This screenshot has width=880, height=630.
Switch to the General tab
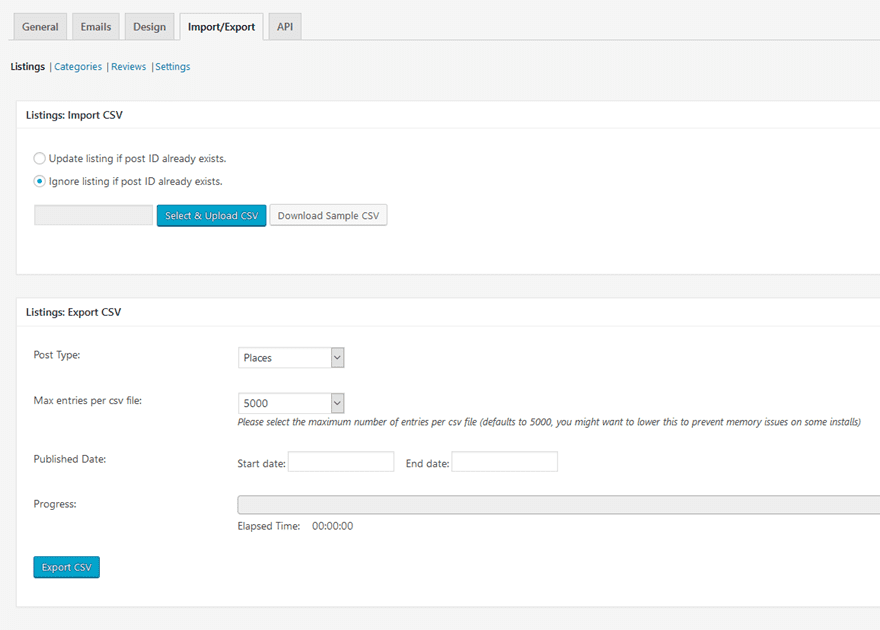point(39,26)
